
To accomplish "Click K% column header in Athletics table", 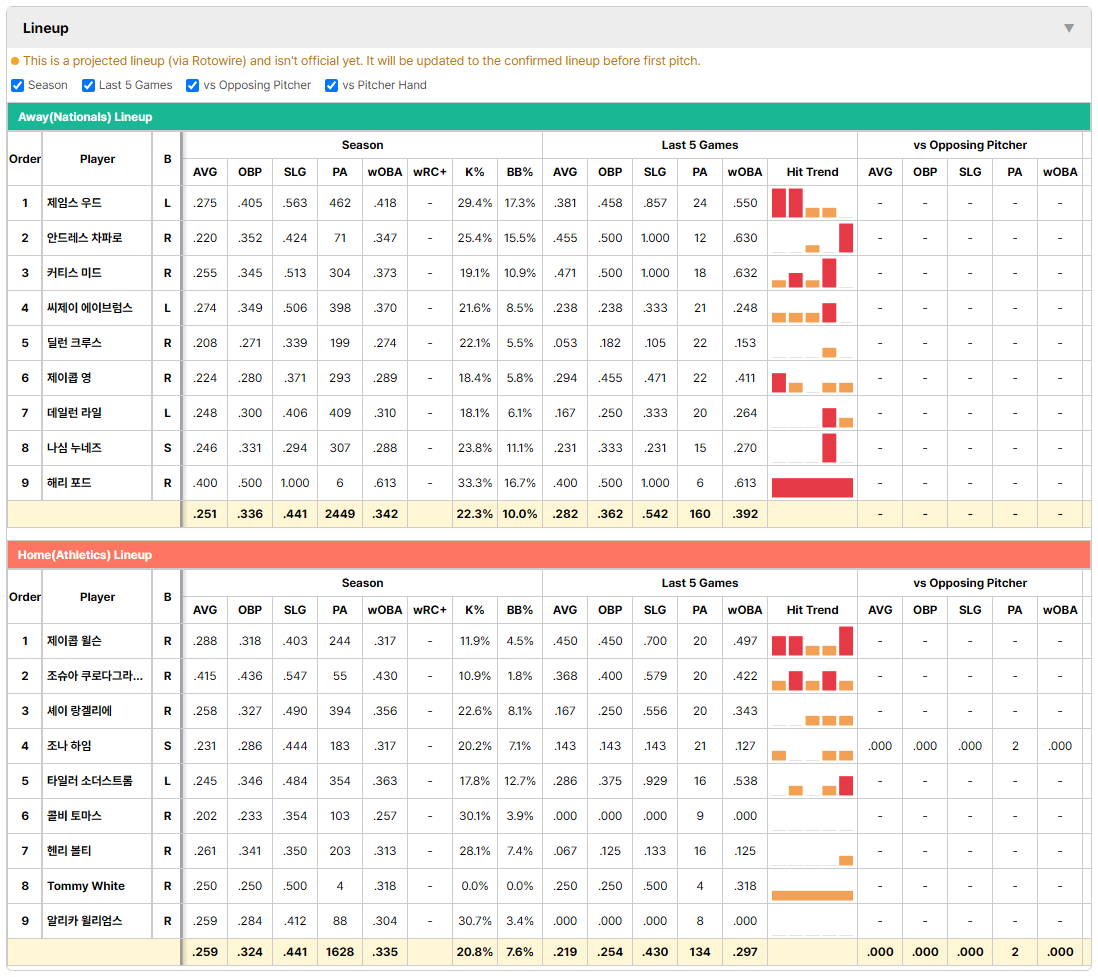I will 475,610.
